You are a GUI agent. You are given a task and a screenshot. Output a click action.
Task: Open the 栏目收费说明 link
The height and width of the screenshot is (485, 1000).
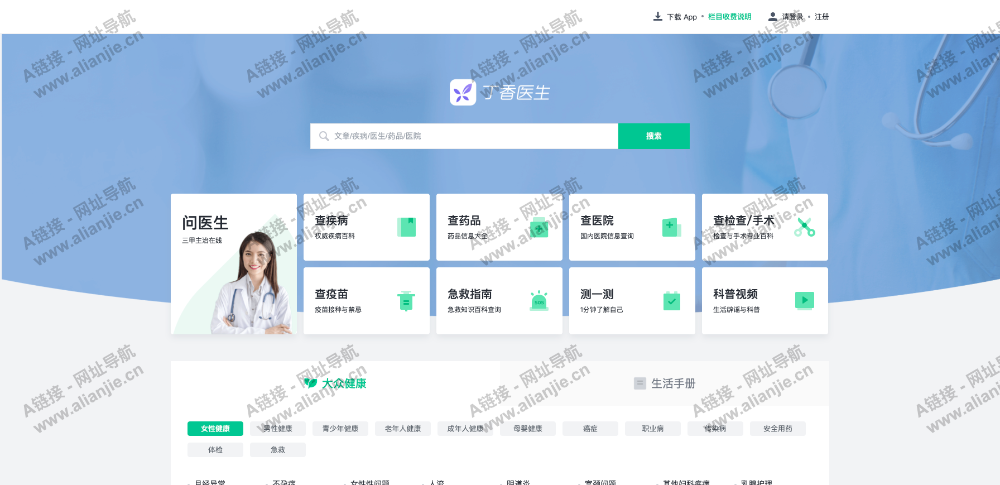(x=730, y=17)
